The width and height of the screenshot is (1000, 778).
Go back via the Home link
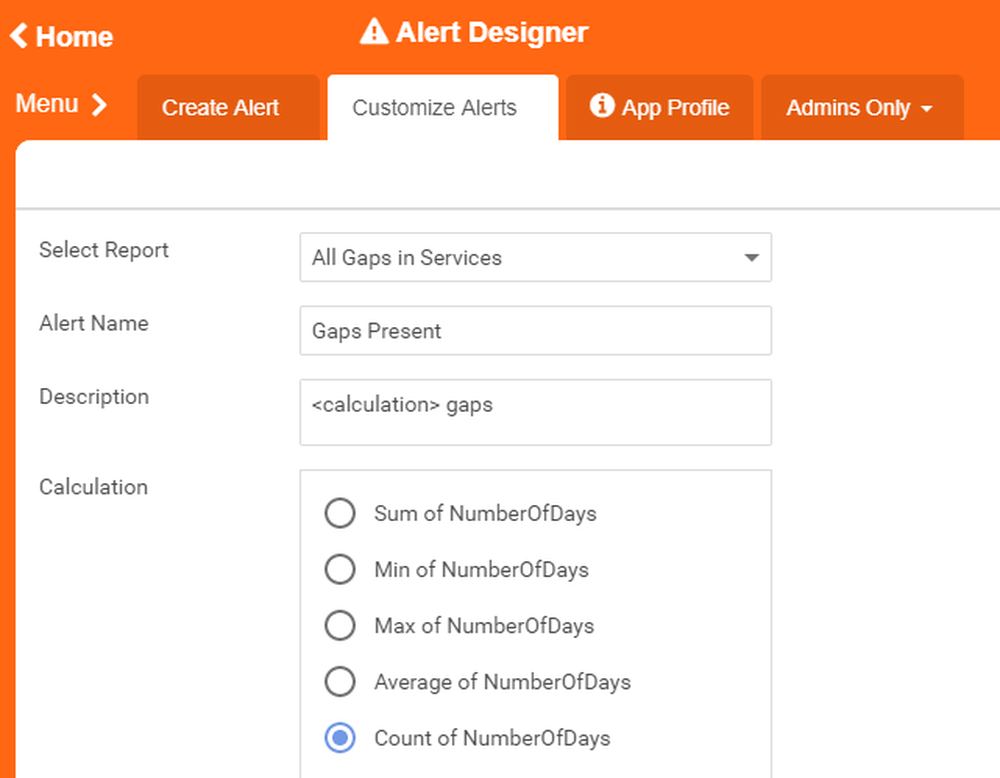click(61, 36)
